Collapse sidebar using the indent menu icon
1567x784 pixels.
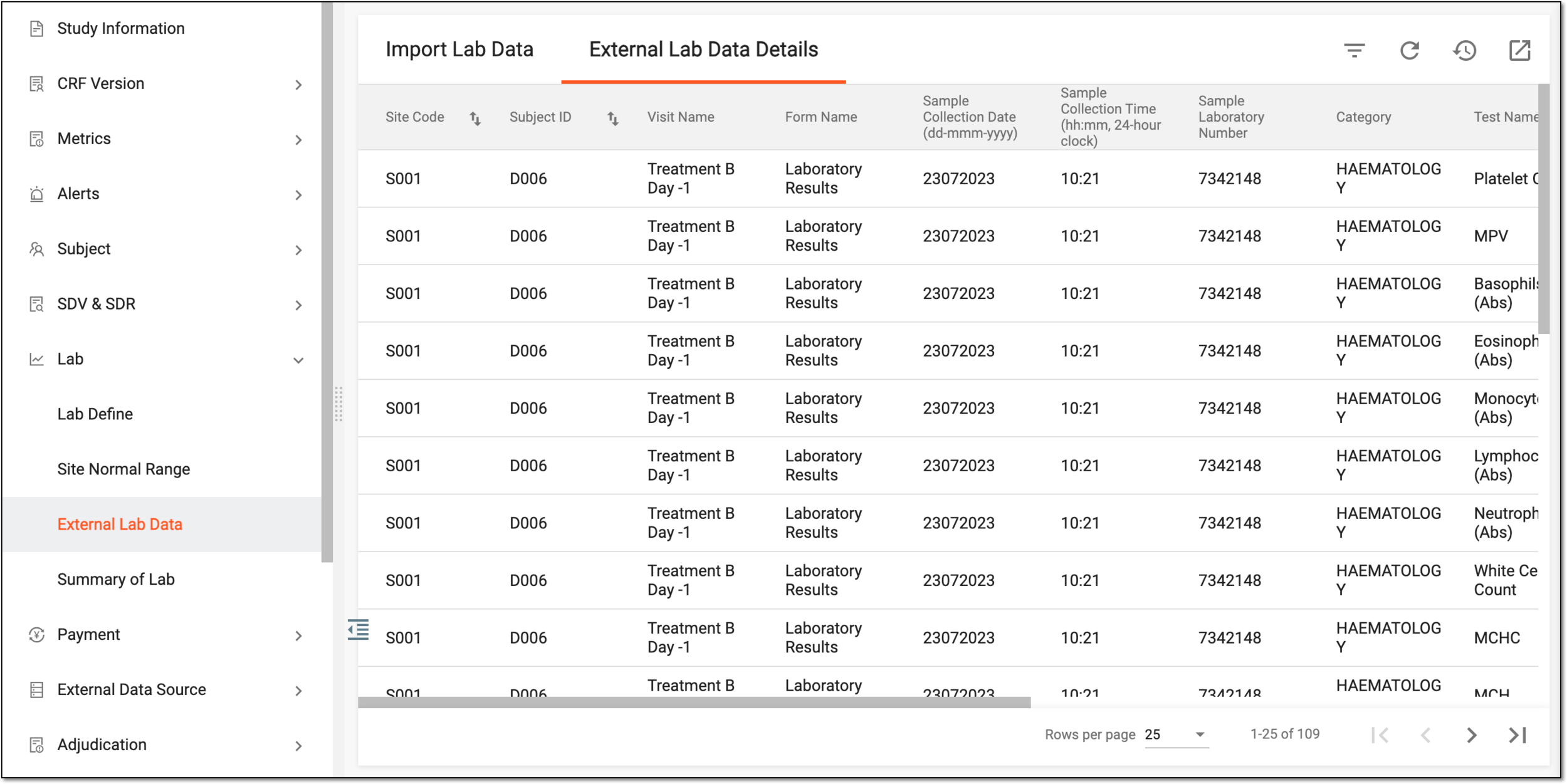click(x=359, y=629)
